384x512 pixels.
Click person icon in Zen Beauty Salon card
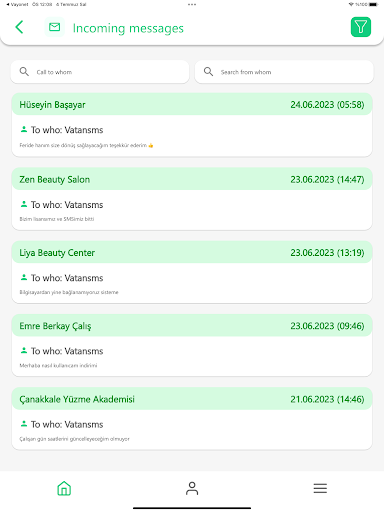pyautogui.click(x=24, y=204)
